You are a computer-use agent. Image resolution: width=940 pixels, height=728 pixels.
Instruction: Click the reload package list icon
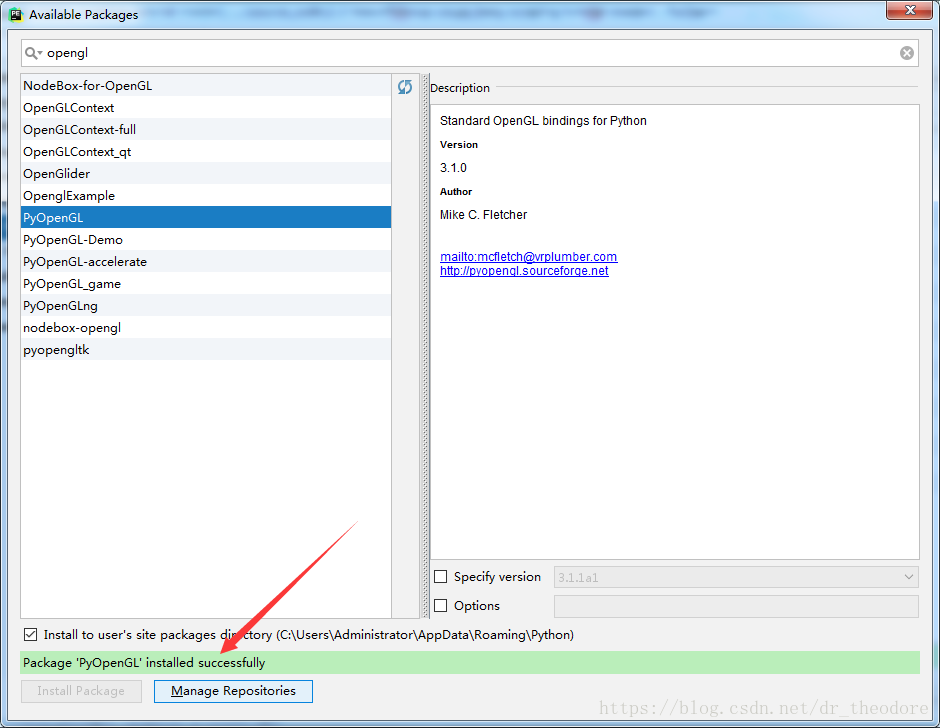coord(405,87)
